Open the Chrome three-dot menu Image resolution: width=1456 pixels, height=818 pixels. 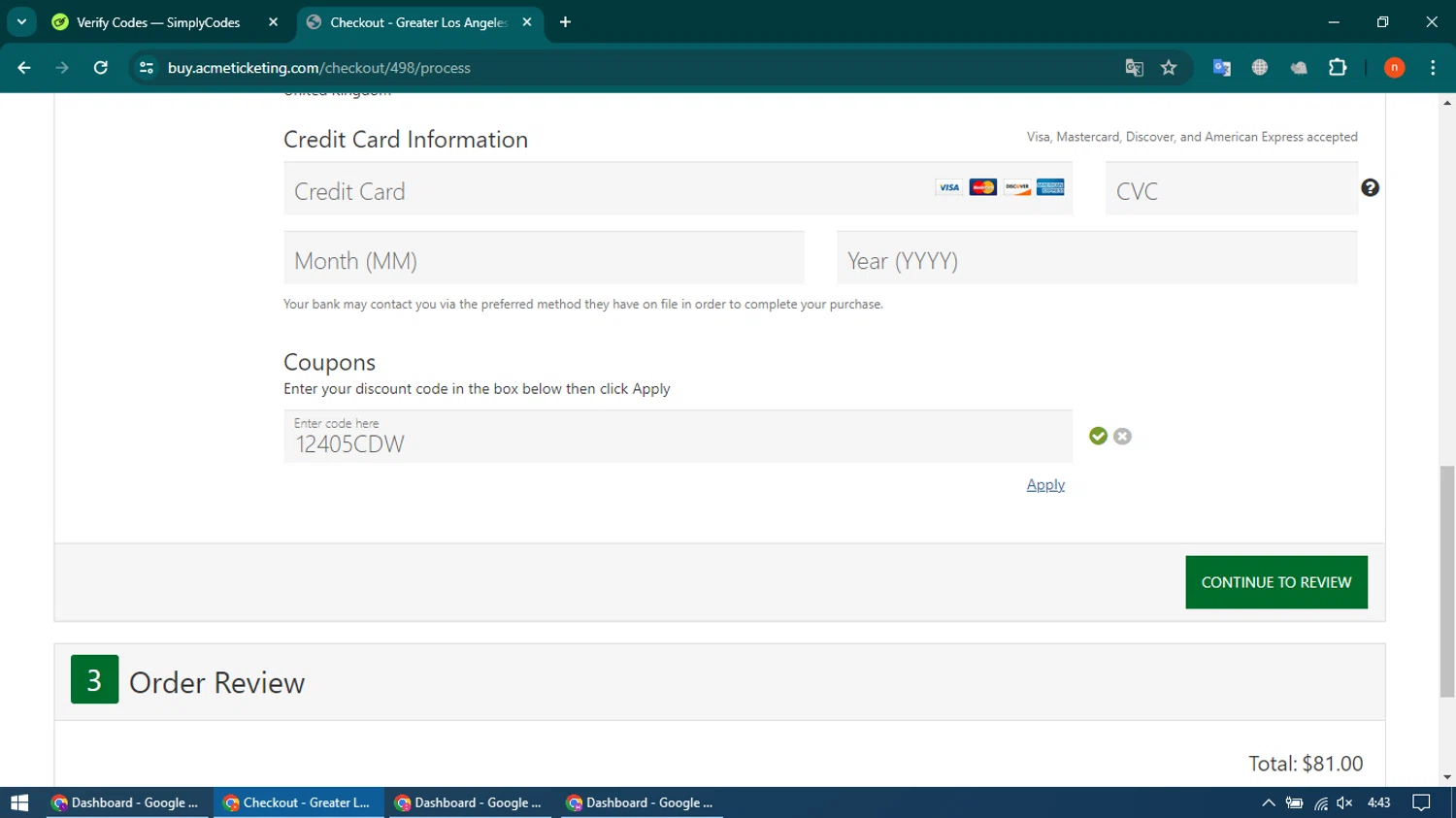[x=1433, y=68]
